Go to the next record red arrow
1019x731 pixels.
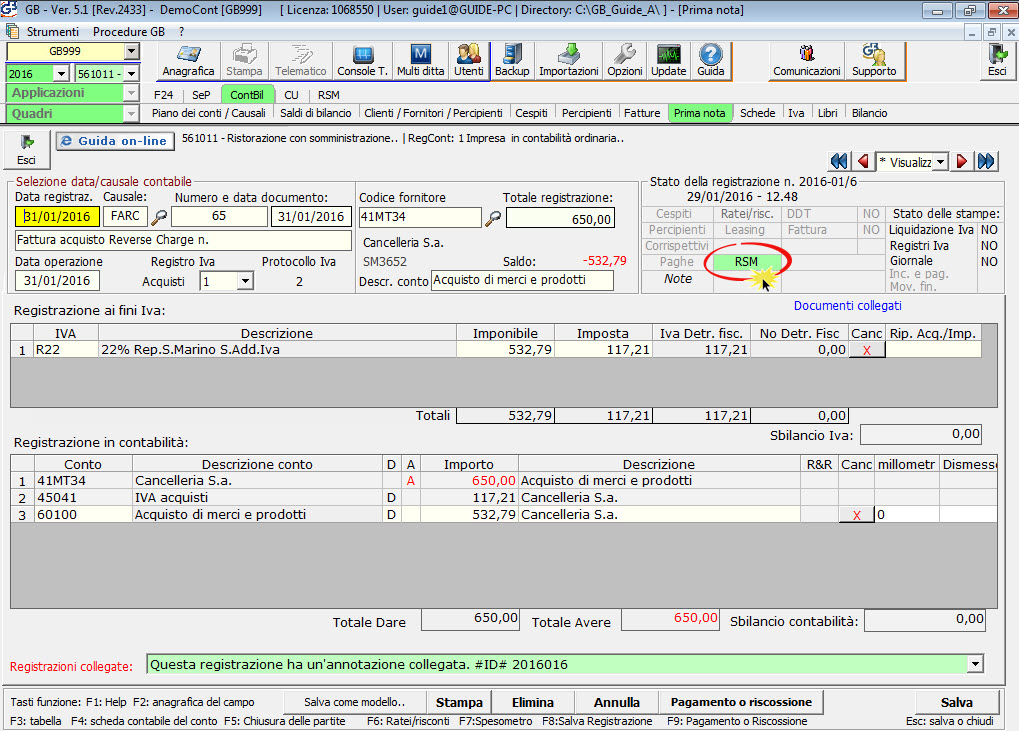(x=961, y=162)
